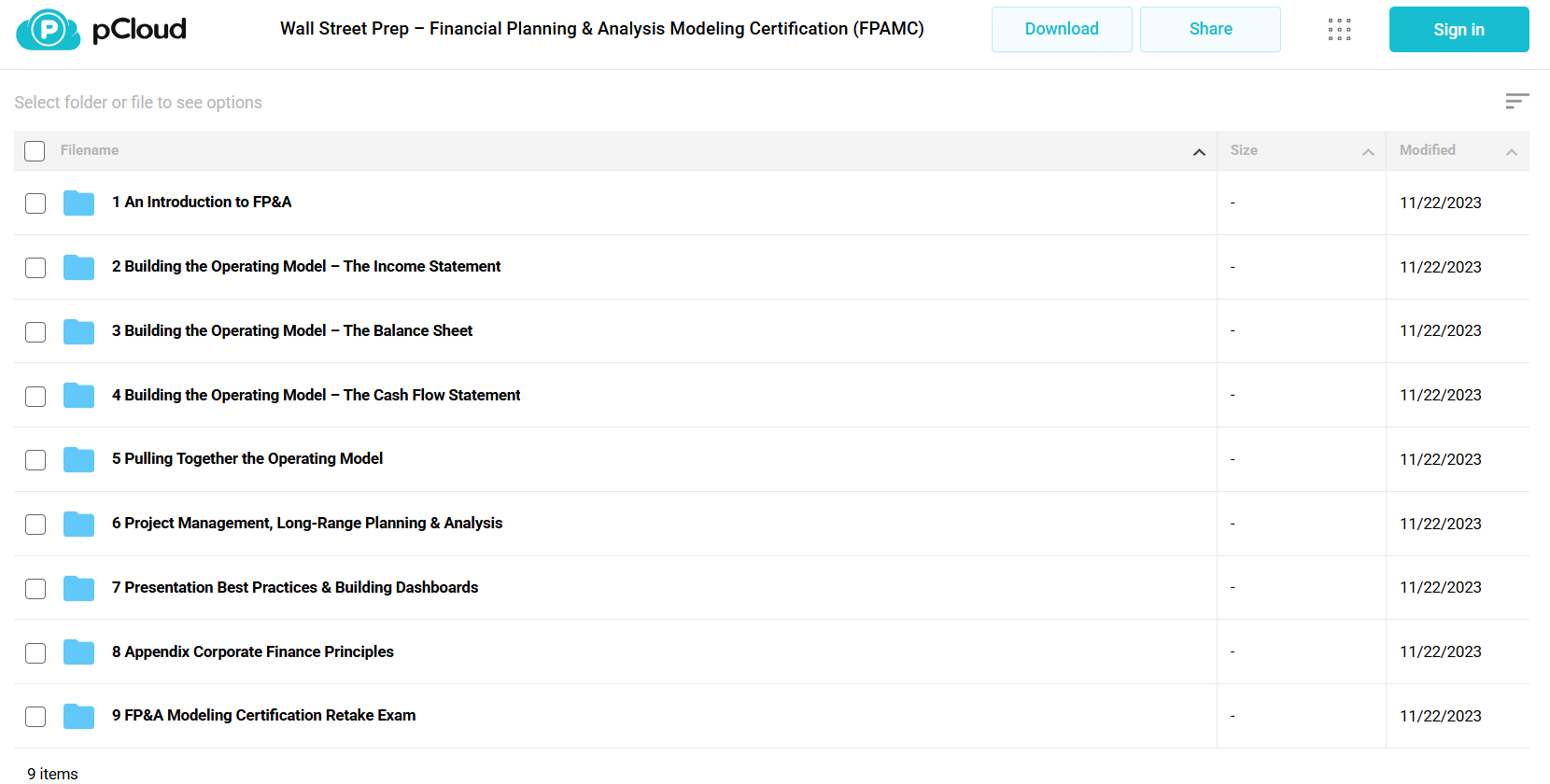Click folder icon for 1 An Introduction to FP&A

78,203
